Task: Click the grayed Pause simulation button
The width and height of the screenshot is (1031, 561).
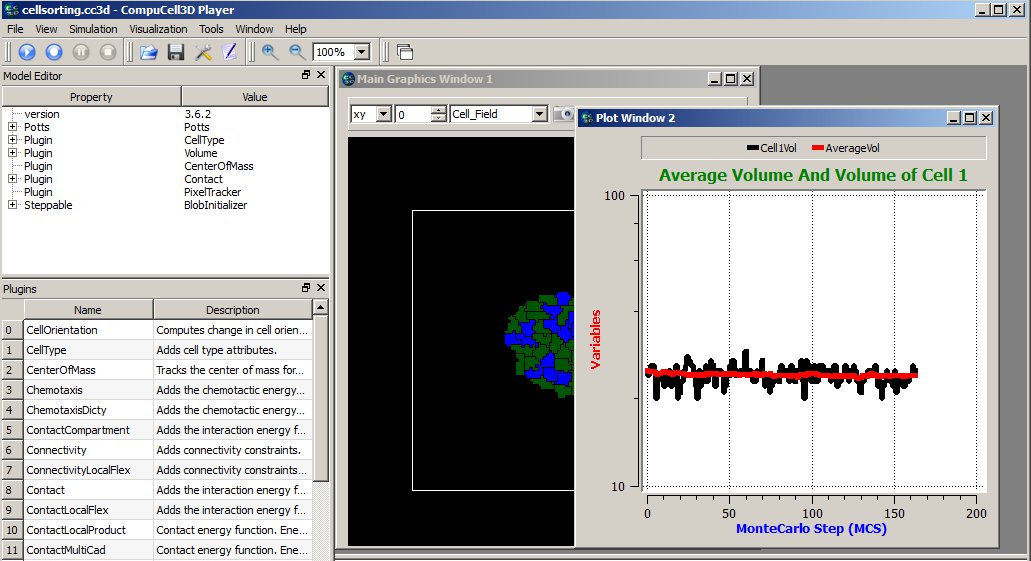Action: (81, 52)
